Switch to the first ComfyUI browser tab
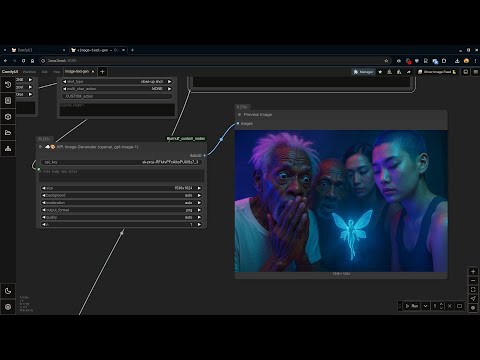Image resolution: width=480 pixels, height=360 pixels. tap(38, 50)
